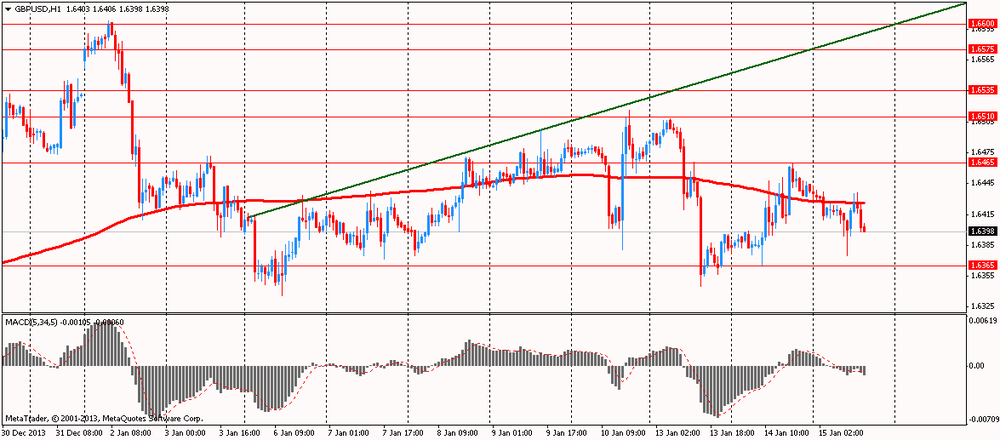
Task: Select the 1.6325 price scale value
Action: click(982, 307)
